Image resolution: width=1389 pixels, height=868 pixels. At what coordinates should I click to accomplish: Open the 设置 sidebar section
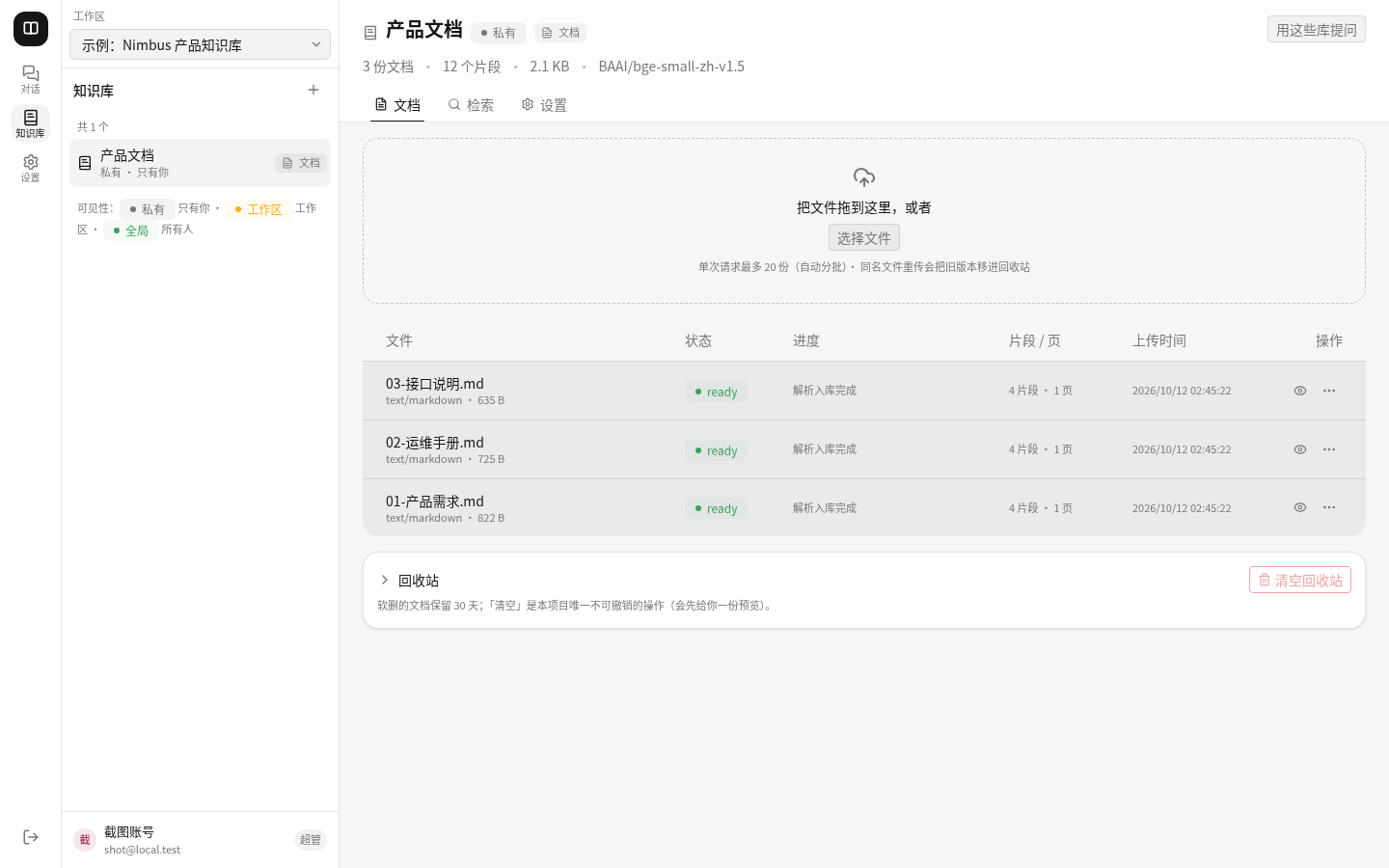click(31, 168)
